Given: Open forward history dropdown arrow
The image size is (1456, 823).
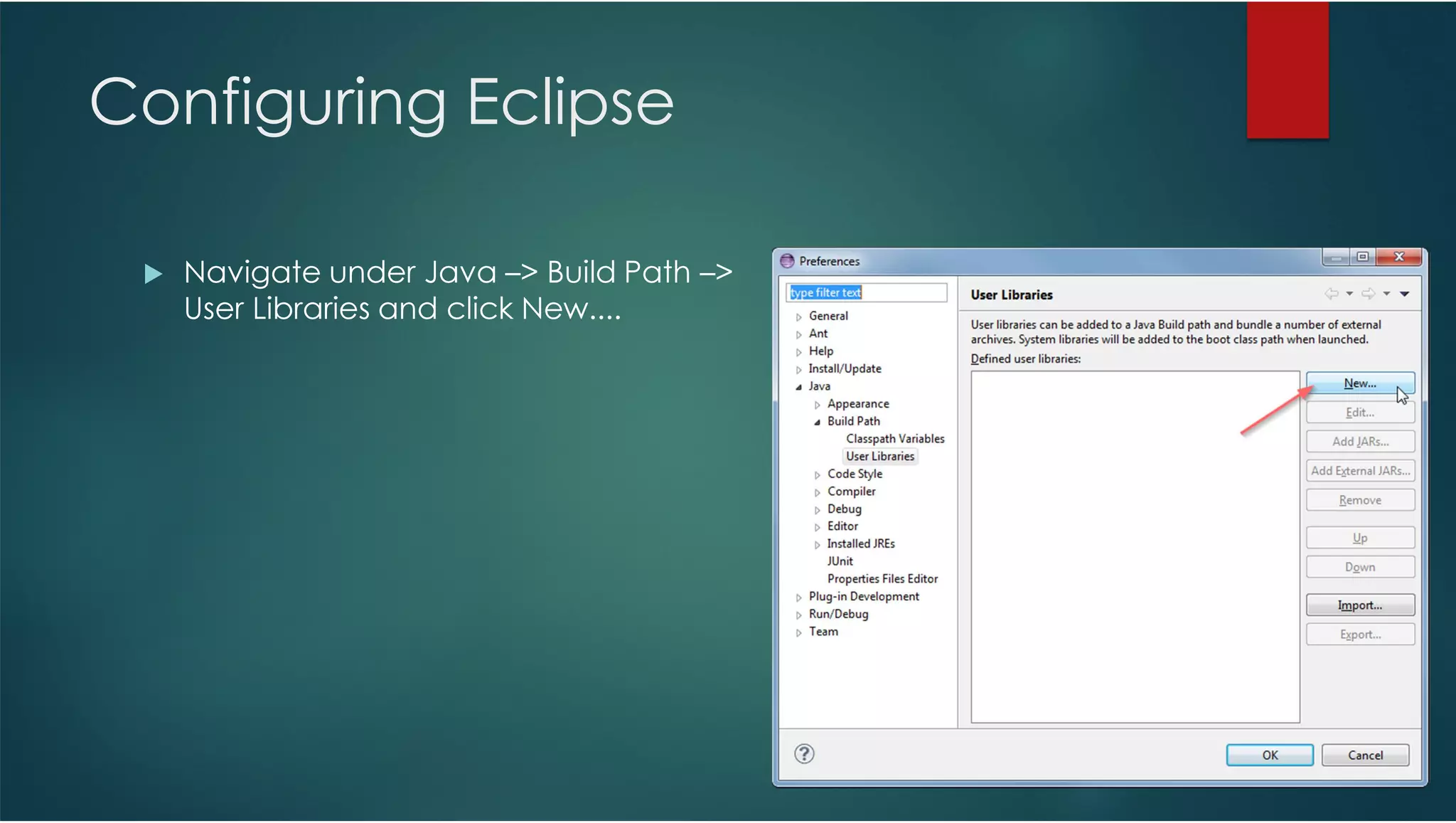Looking at the screenshot, I should pos(1386,294).
